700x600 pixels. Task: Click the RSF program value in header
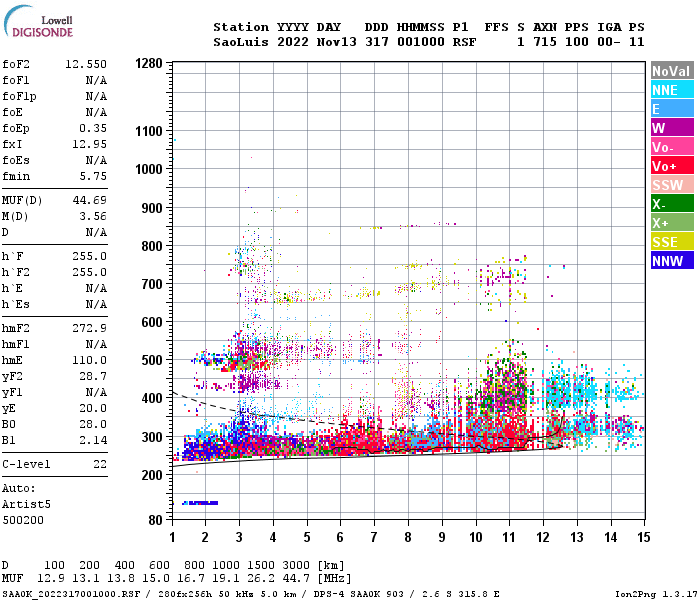pyautogui.click(x=464, y=42)
